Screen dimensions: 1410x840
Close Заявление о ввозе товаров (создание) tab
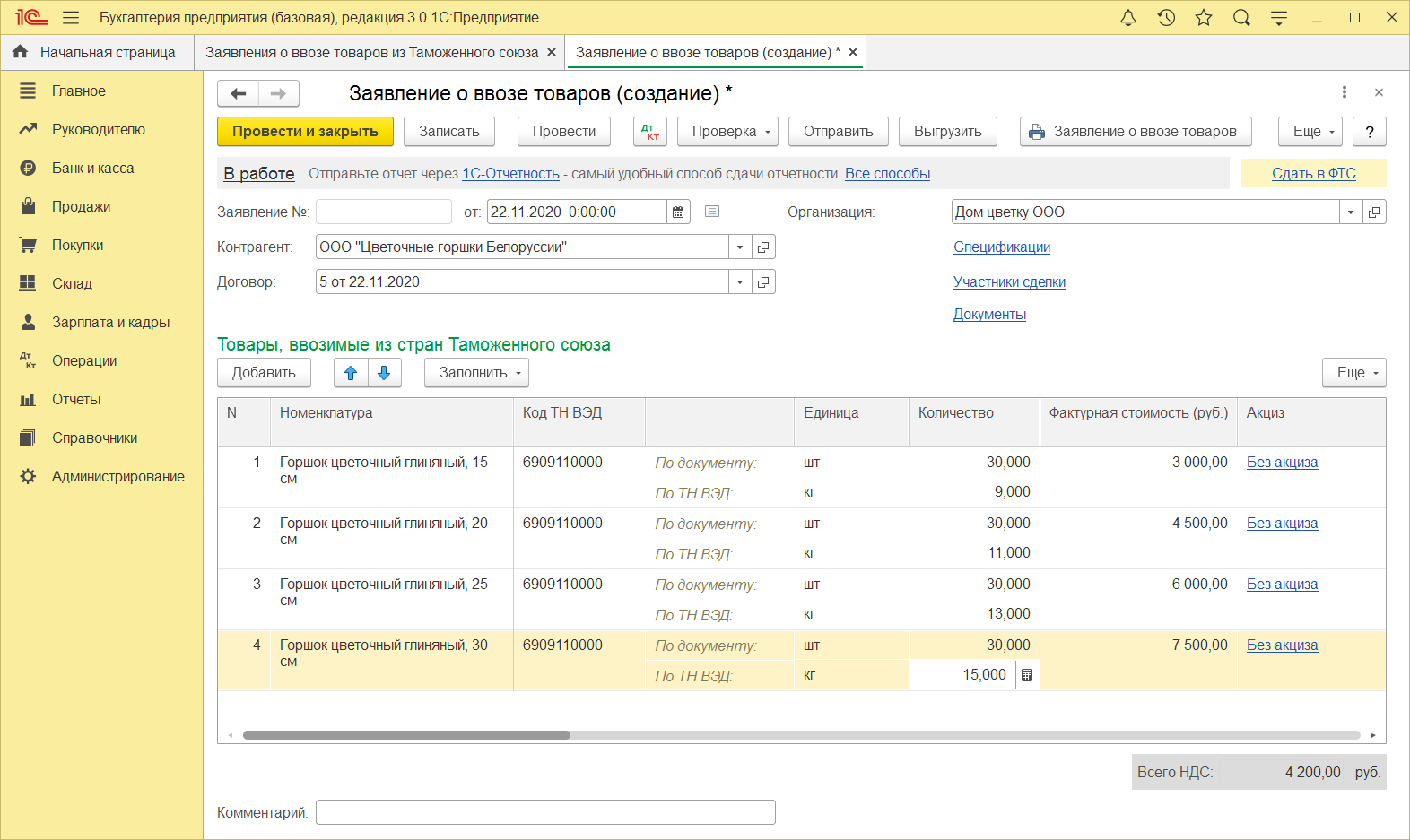(853, 53)
